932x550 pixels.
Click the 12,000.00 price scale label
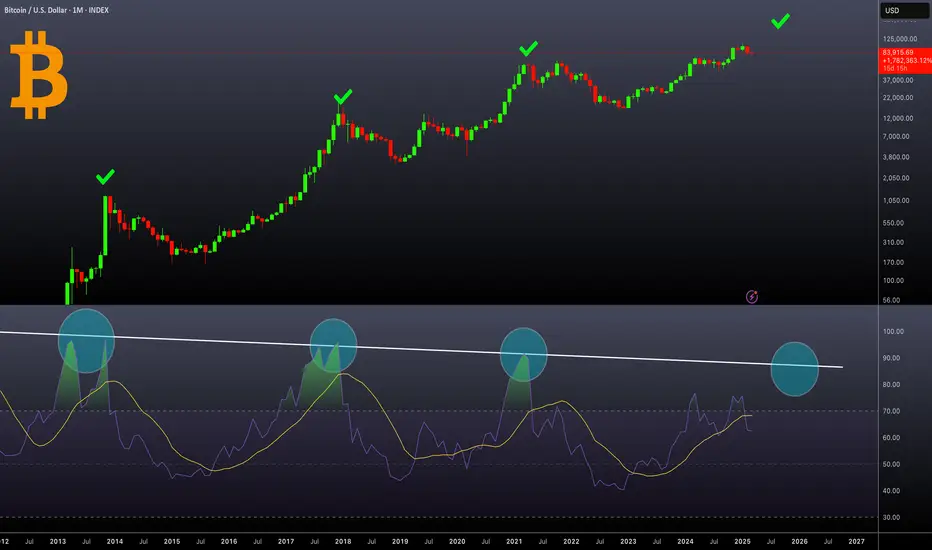point(898,118)
